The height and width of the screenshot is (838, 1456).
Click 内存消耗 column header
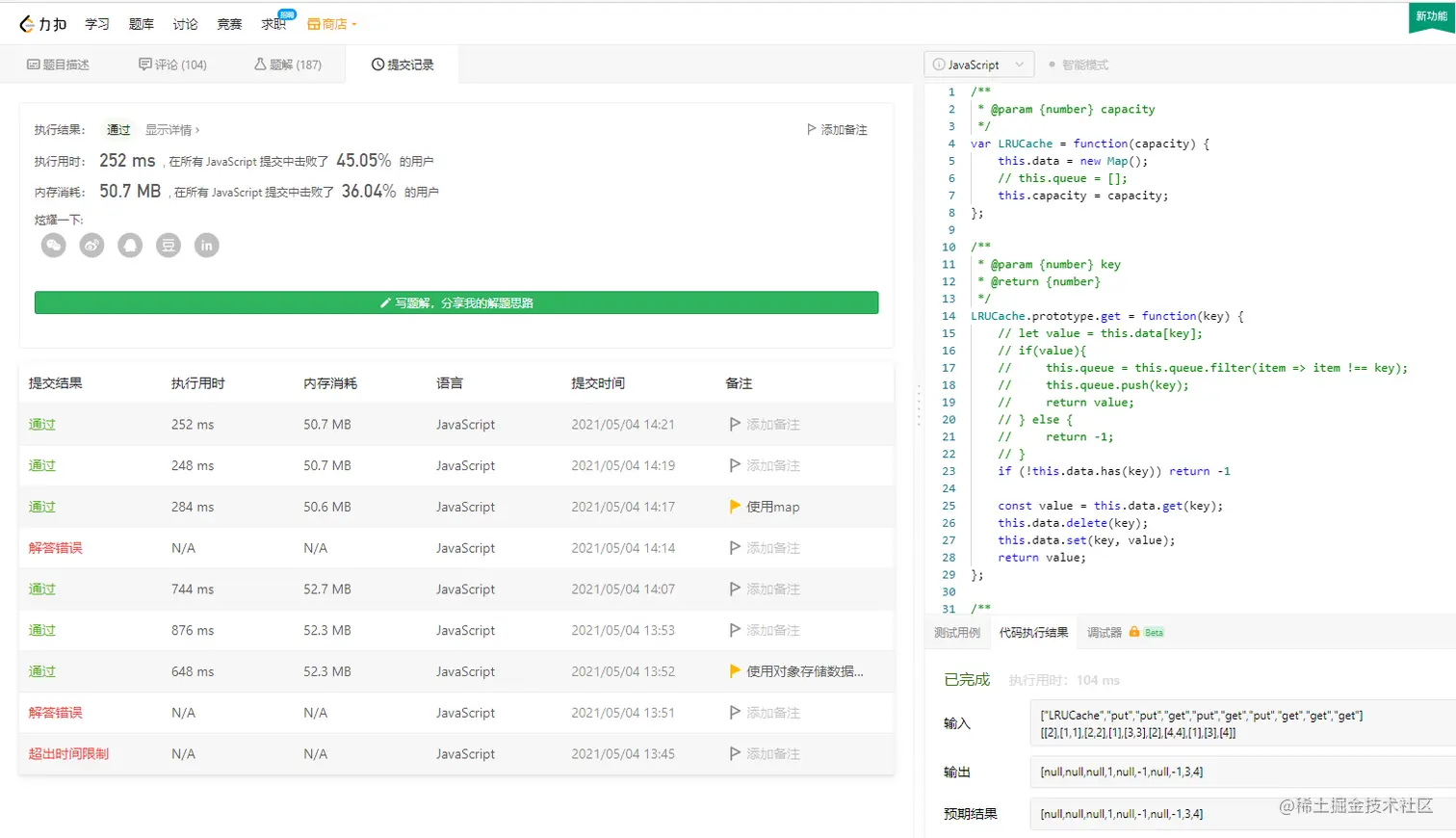tap(330, 383)
